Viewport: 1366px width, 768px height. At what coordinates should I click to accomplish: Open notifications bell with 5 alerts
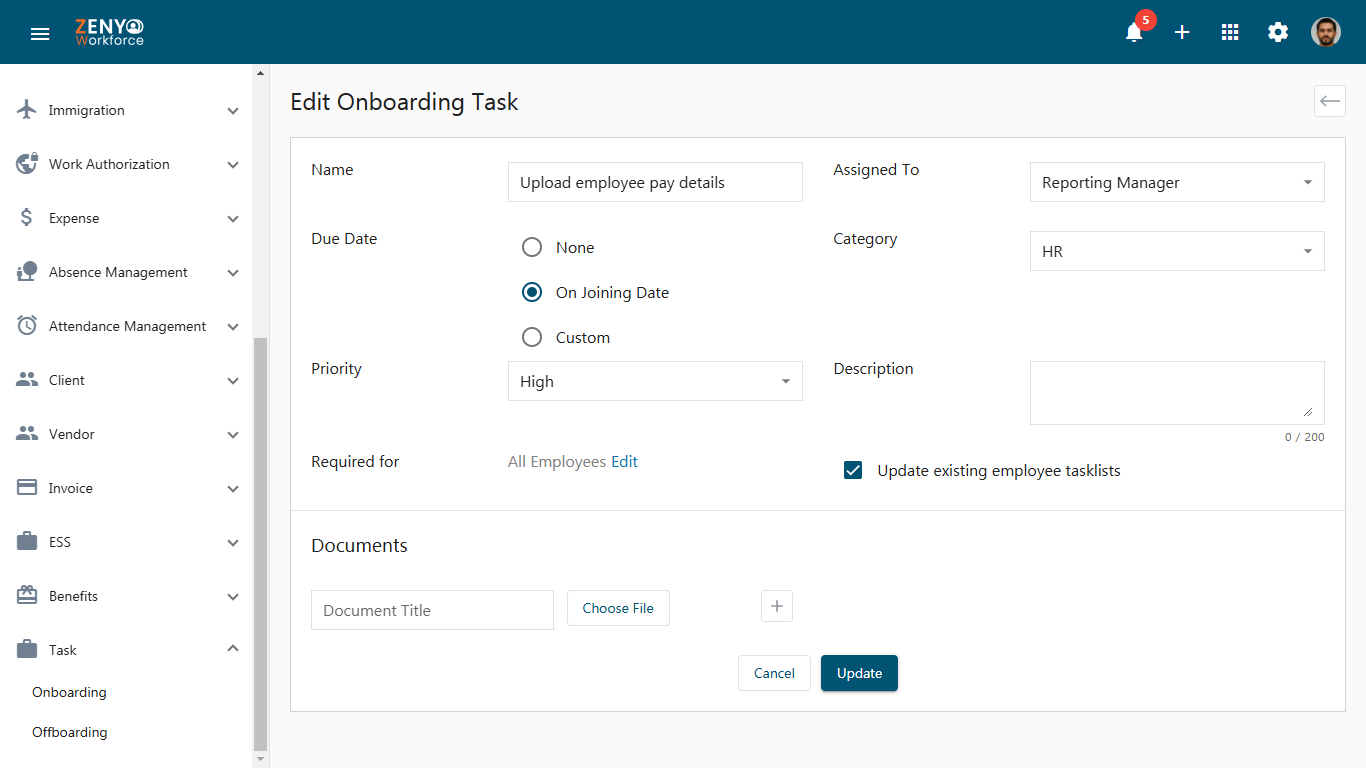1134,32
